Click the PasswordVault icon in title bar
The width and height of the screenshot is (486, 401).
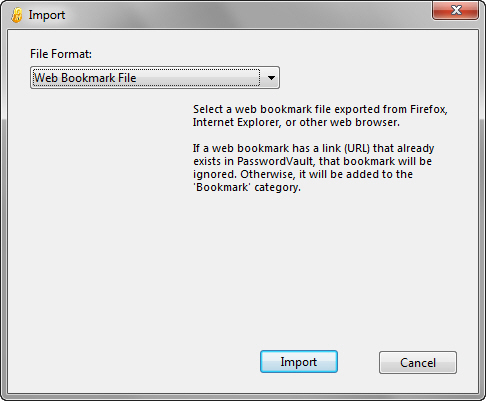[16, 15]
